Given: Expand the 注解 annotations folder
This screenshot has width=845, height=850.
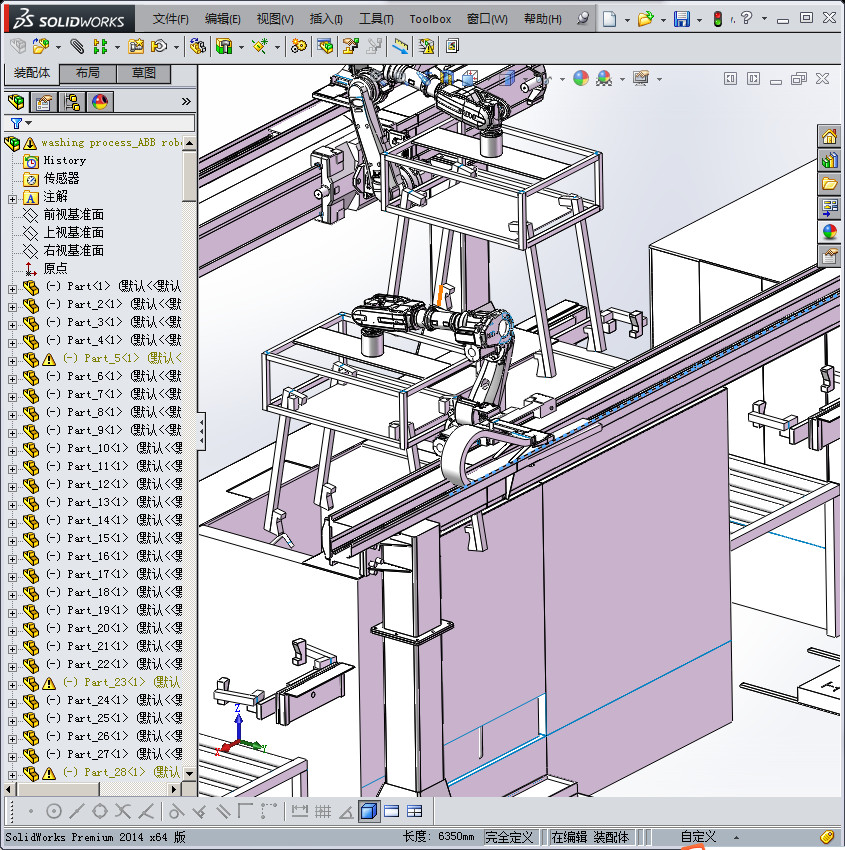Looking at the screenshot, I should 12,197.
